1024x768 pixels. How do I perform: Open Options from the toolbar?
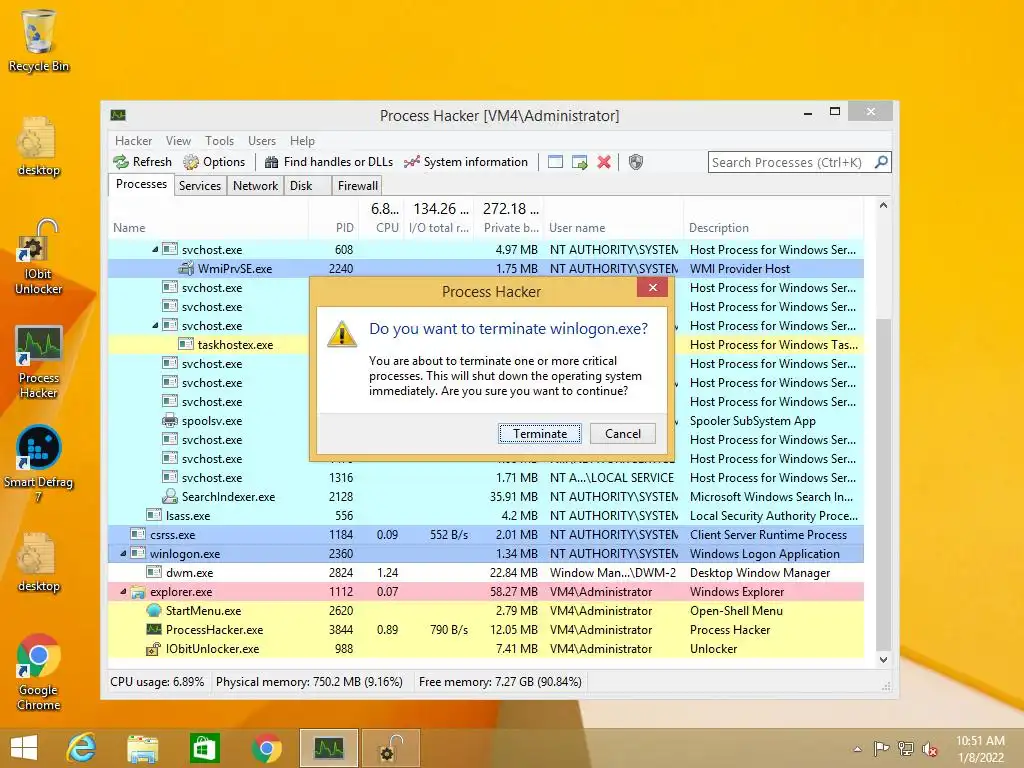[x=214, y=162]
